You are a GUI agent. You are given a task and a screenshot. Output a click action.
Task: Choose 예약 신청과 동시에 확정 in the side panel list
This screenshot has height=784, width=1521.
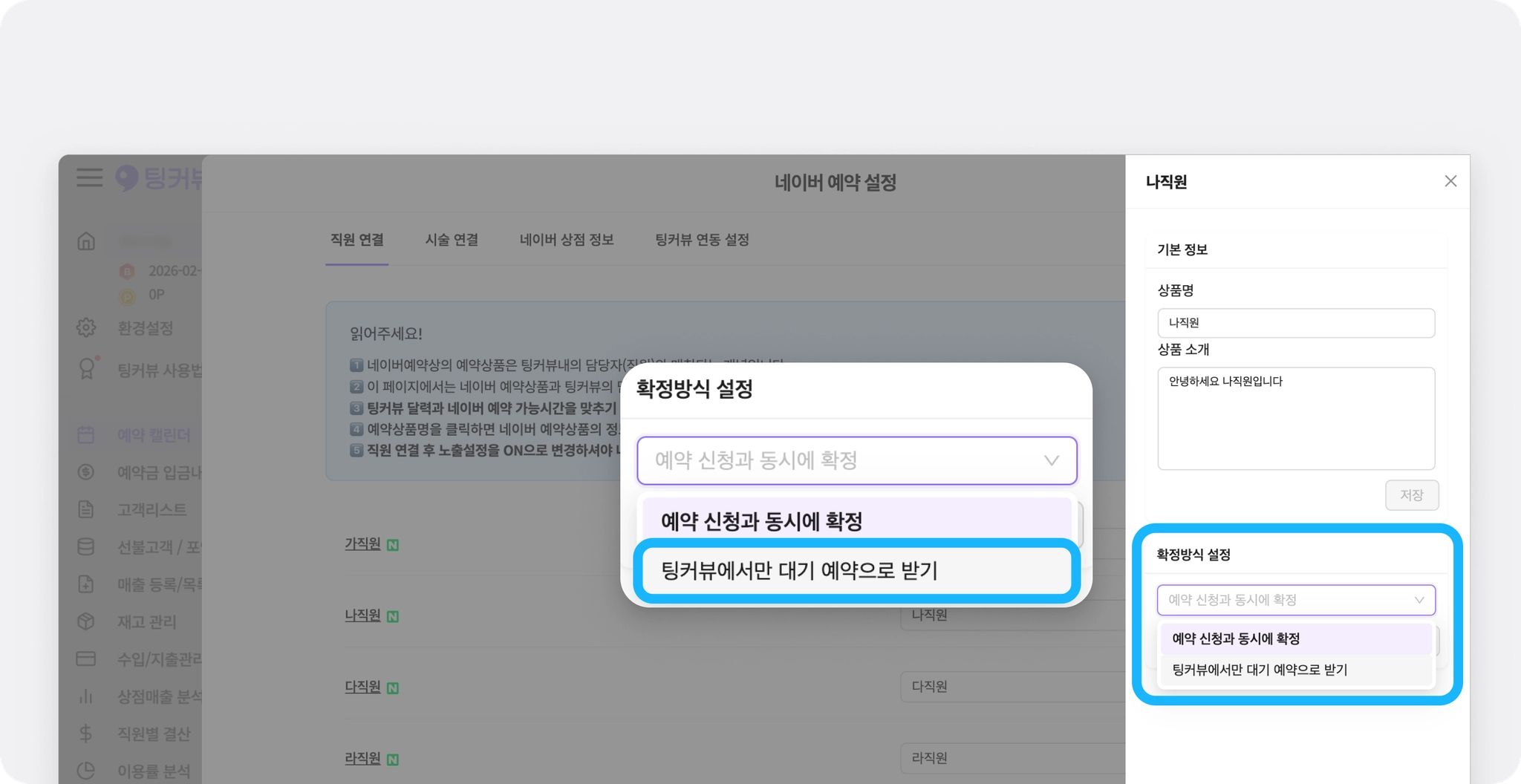point(1296,638)
